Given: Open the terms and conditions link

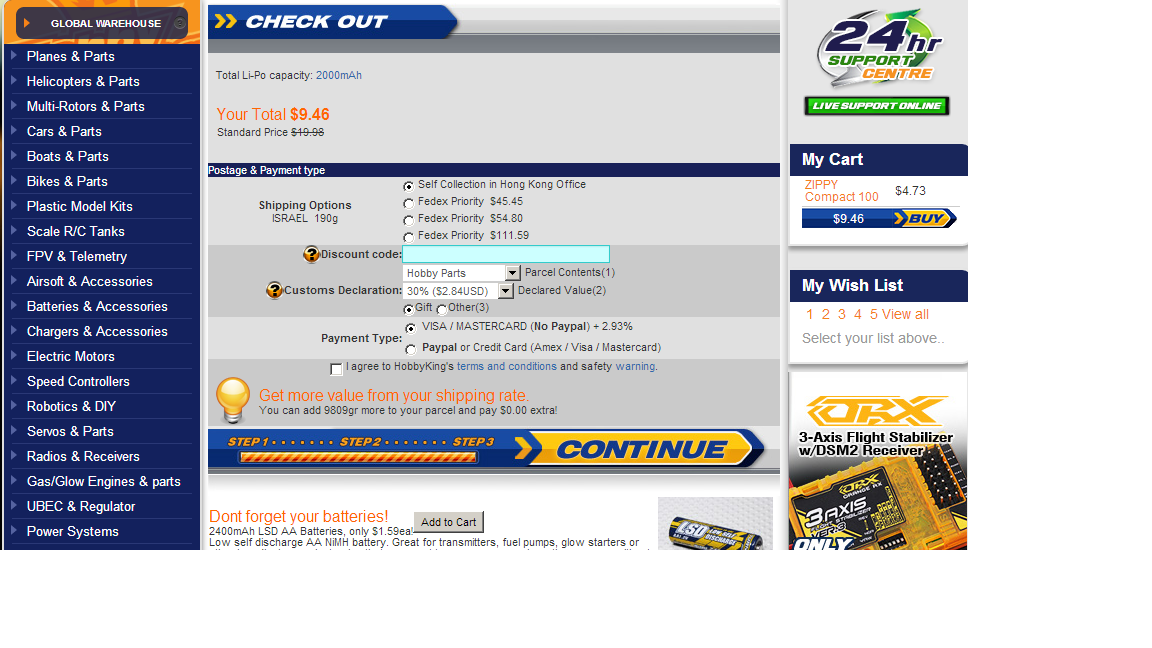Looking at the screenshot, I should coord(507,367).
